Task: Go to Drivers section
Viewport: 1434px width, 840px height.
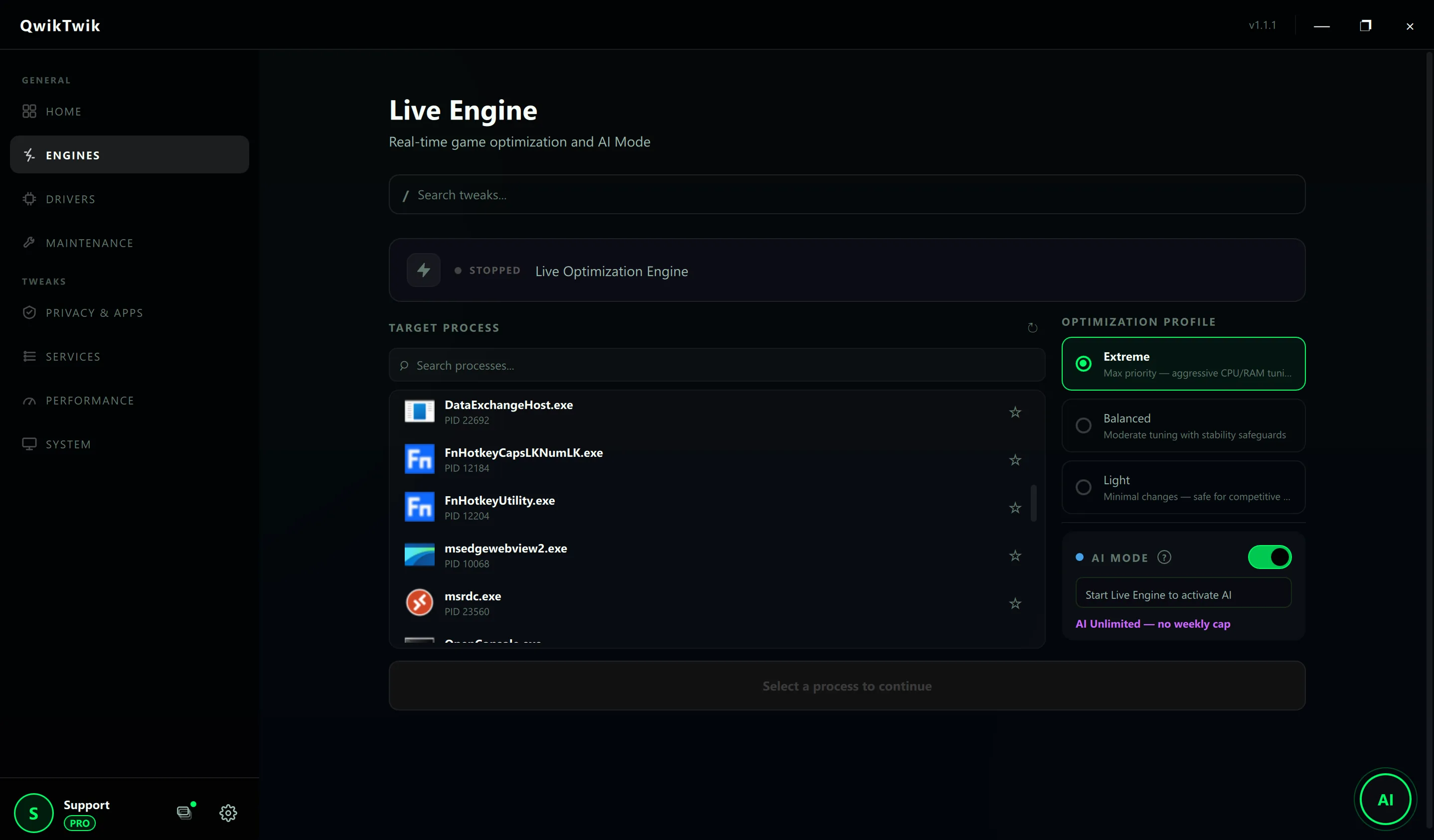Action: click(x=129, y=199)
